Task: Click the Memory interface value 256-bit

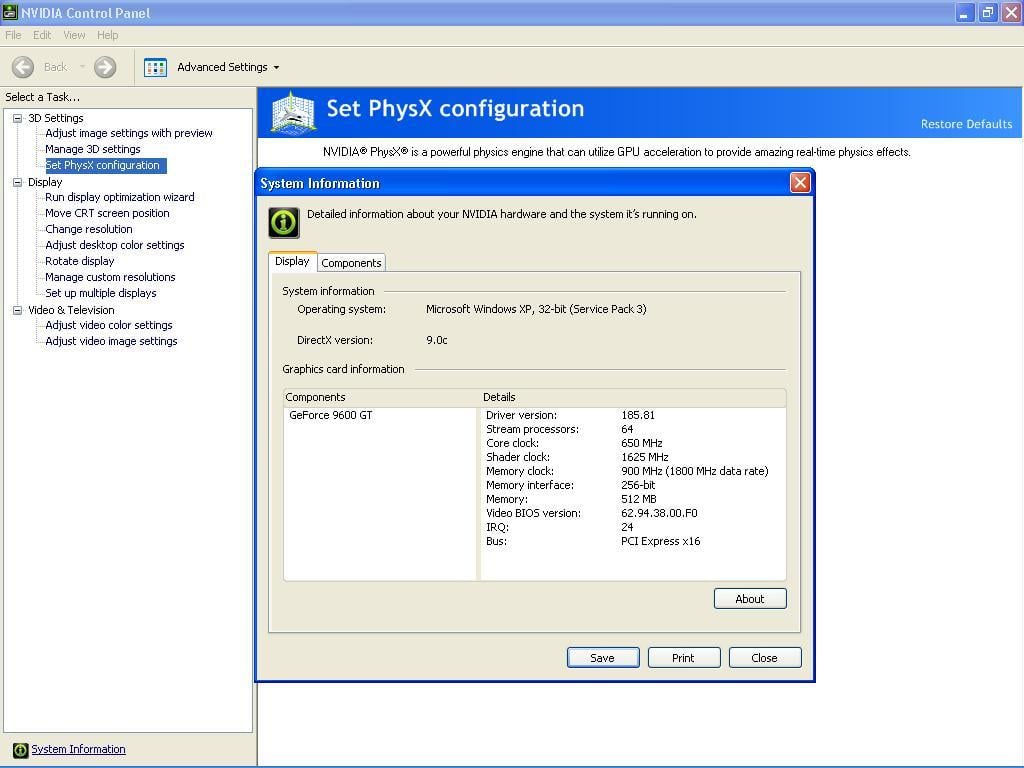Action: (638, 485)
